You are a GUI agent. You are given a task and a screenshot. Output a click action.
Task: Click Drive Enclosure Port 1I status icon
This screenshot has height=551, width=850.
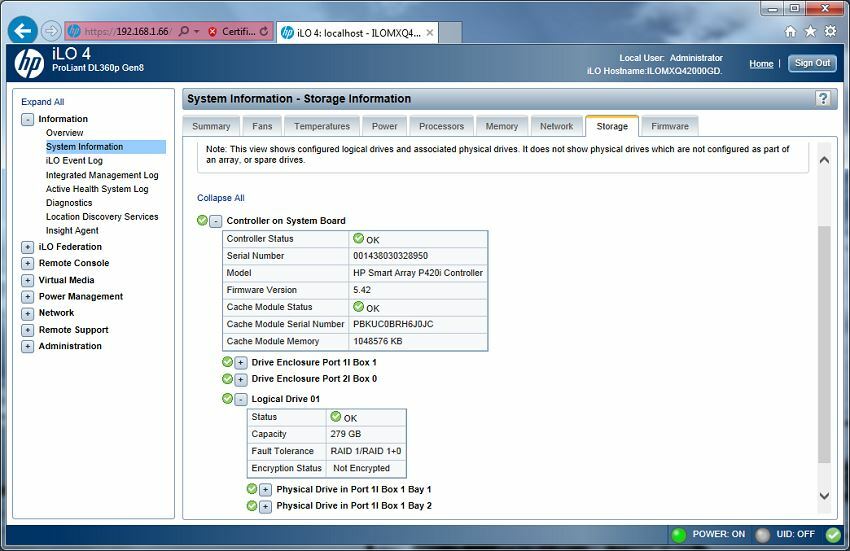[227, 362]
